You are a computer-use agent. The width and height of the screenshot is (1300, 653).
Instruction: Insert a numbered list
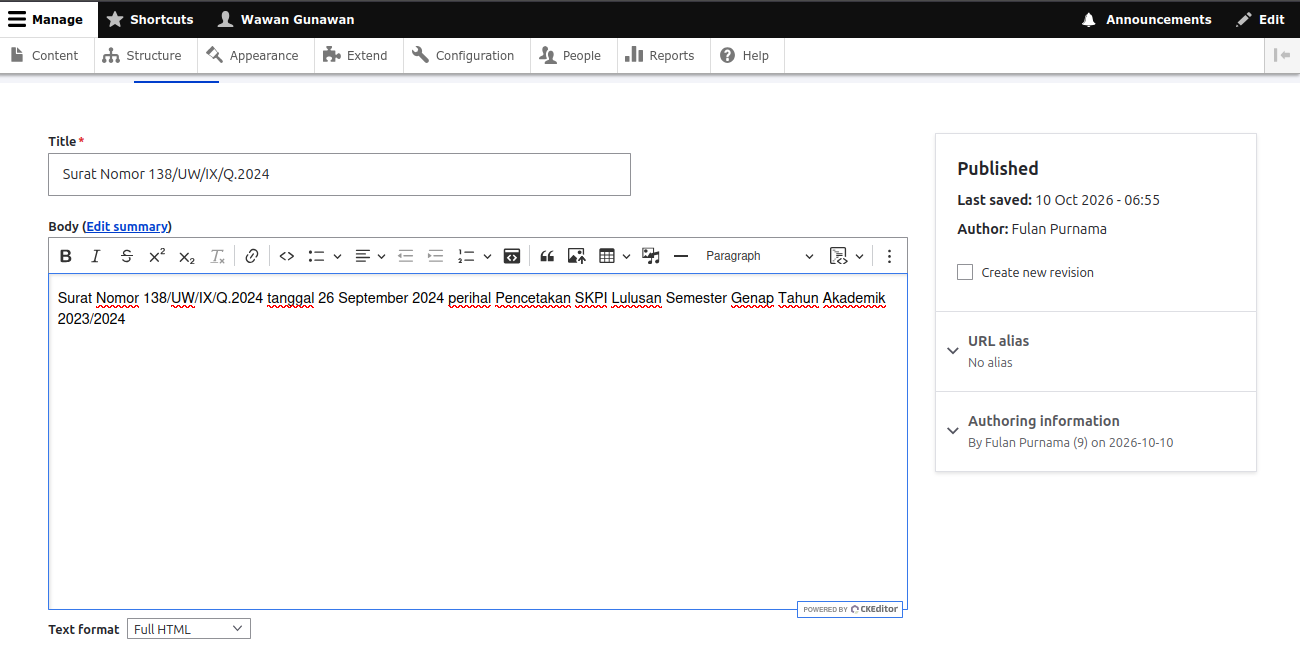465,256
